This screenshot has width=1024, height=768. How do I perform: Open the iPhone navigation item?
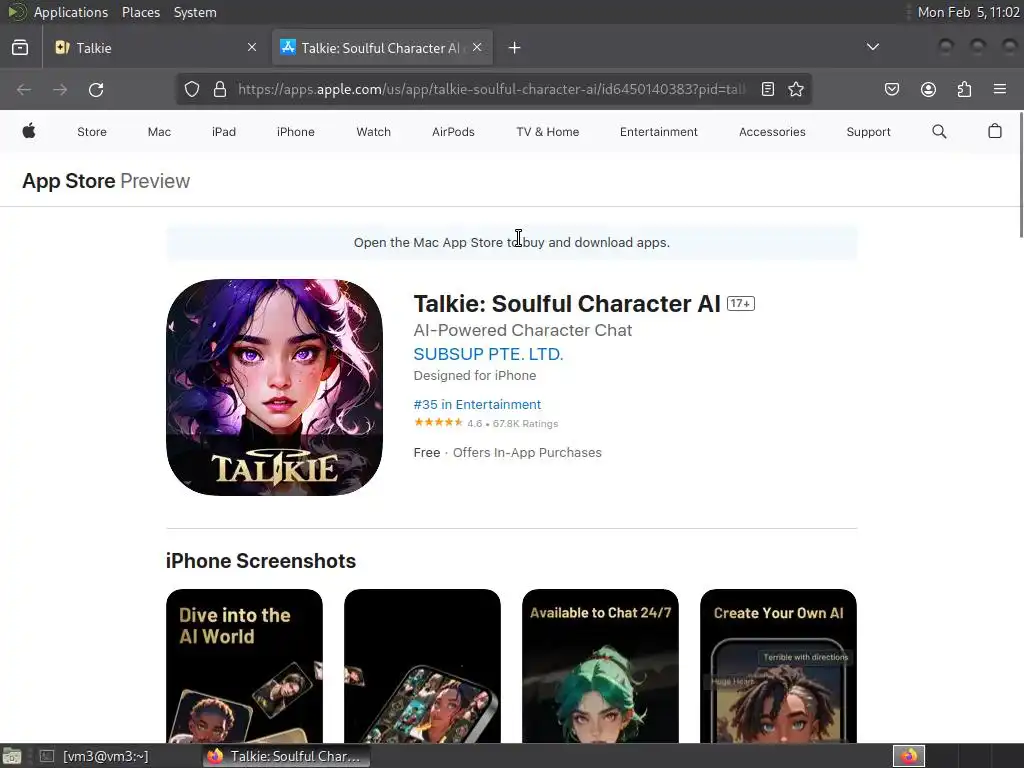[295, 132]
